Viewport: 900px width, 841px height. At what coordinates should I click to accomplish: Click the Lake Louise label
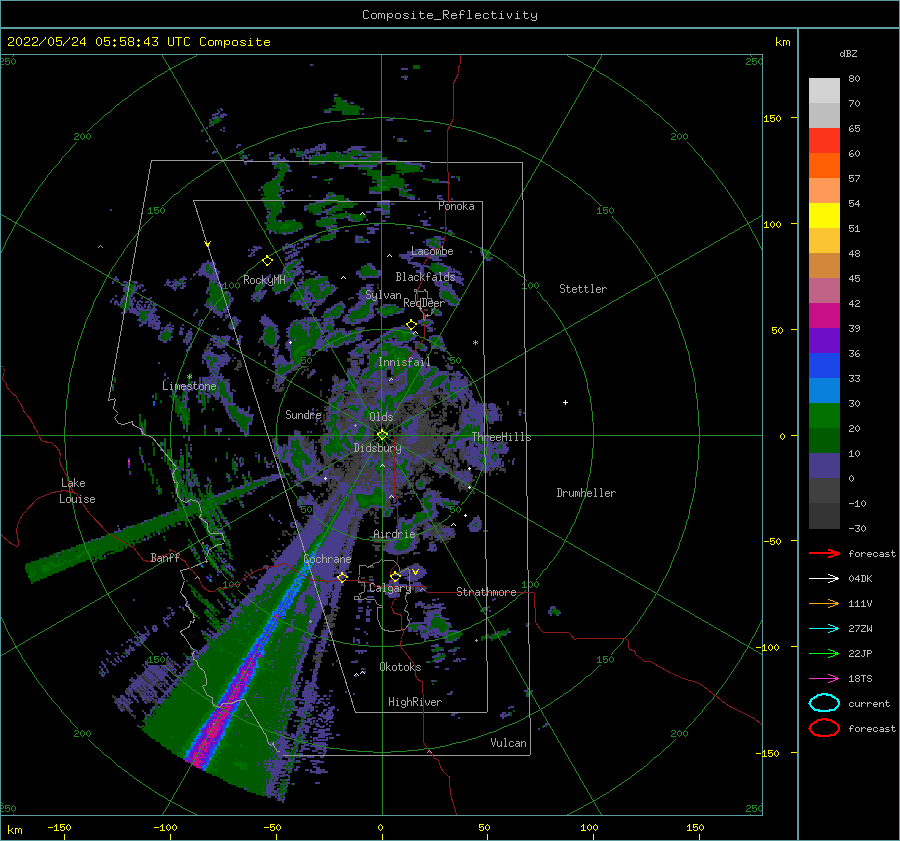(77, 491)
